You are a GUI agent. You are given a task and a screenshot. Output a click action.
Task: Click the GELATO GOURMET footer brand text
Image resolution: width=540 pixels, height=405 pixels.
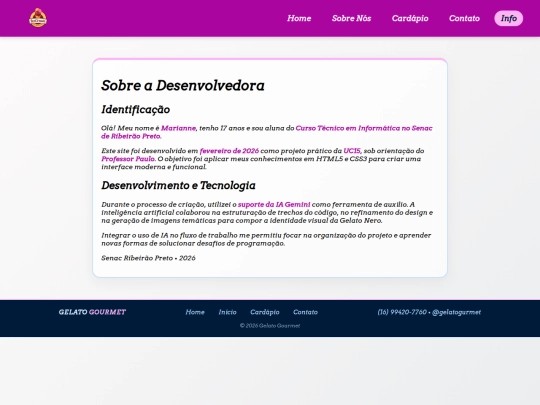tap(92, 312)
